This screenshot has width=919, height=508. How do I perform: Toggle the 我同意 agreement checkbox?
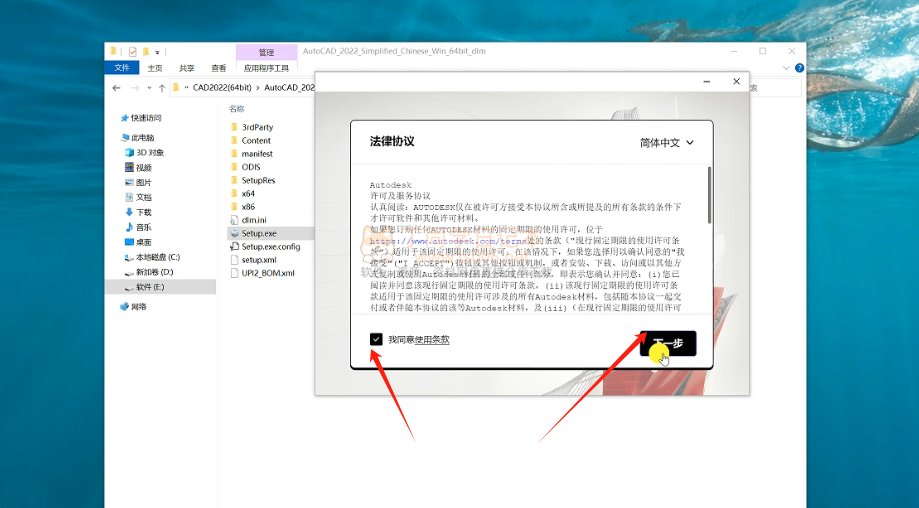376,340
